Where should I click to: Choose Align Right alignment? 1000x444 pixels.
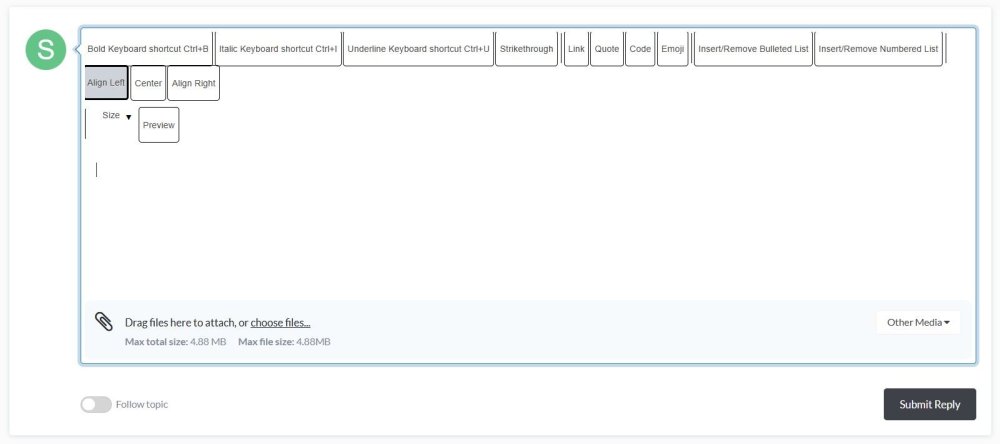coord(193,83)
